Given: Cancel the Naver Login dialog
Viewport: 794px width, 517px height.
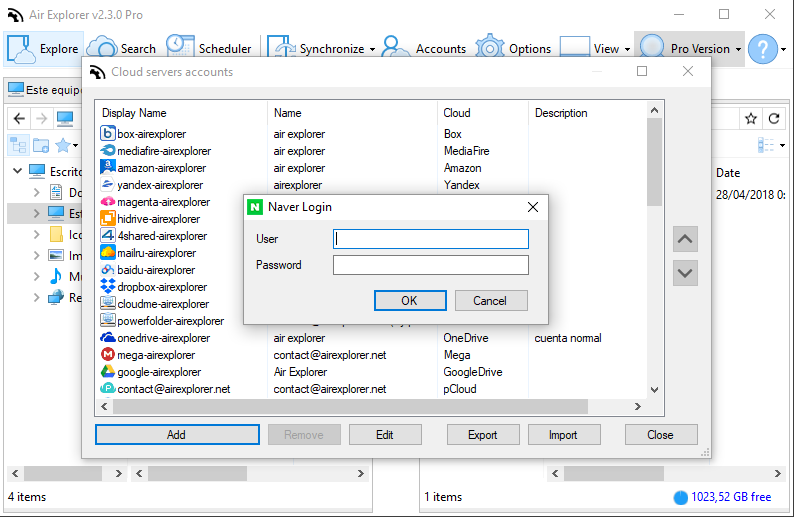Looking at the screenshot, I should click(x=491, y=301).
